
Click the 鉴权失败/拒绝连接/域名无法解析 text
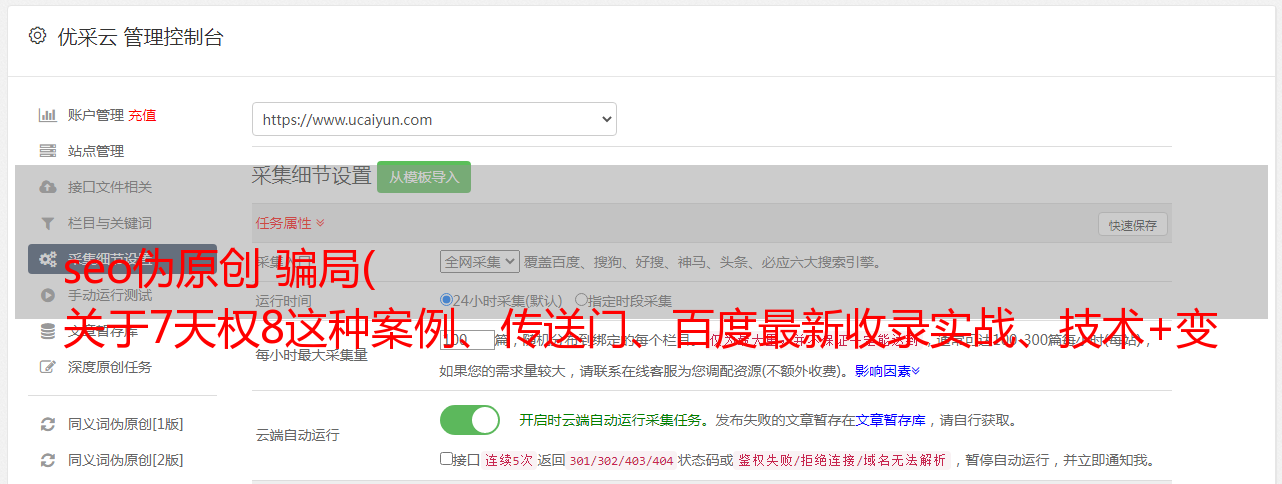[842, 461]
